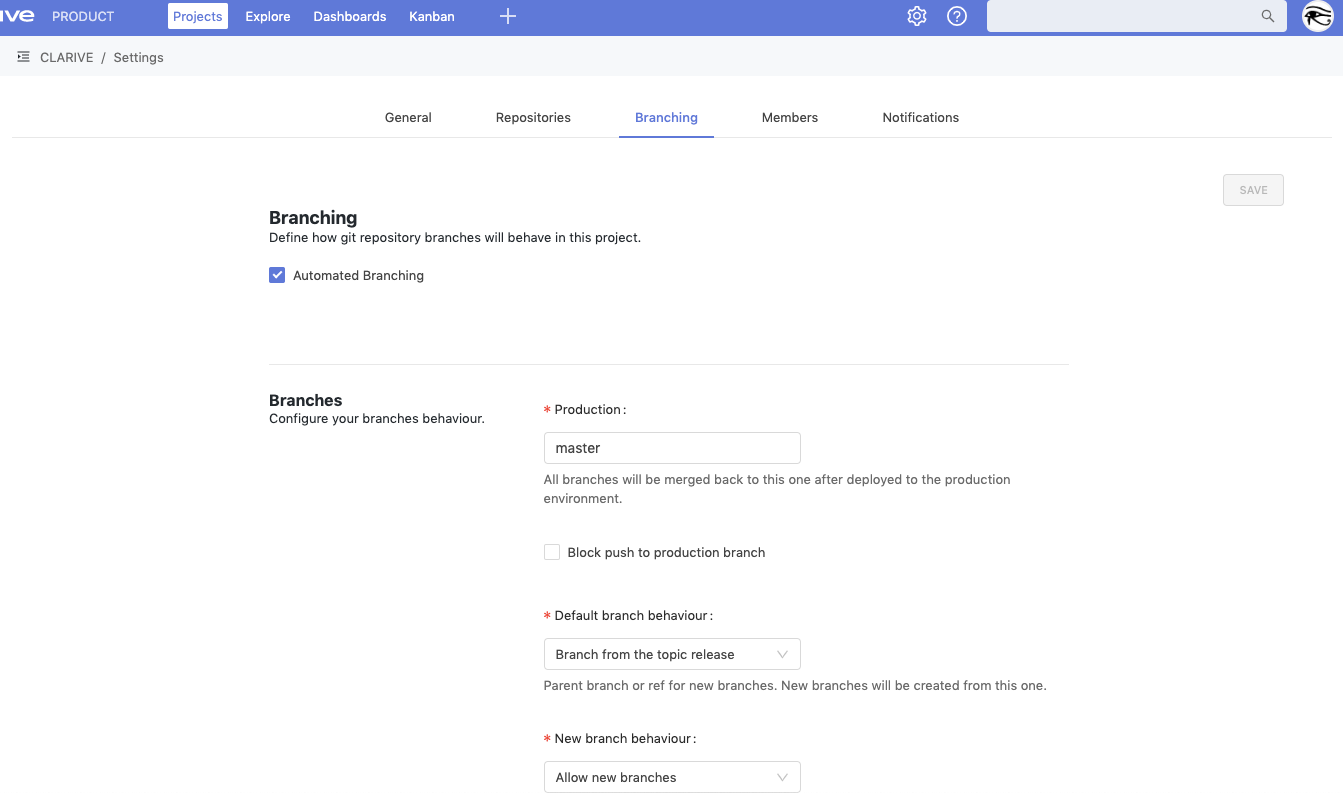Image resolution: width=1343 pixels, height=793 pixels.
Task: Enable Block push to production branch
Action: [552, 552]
